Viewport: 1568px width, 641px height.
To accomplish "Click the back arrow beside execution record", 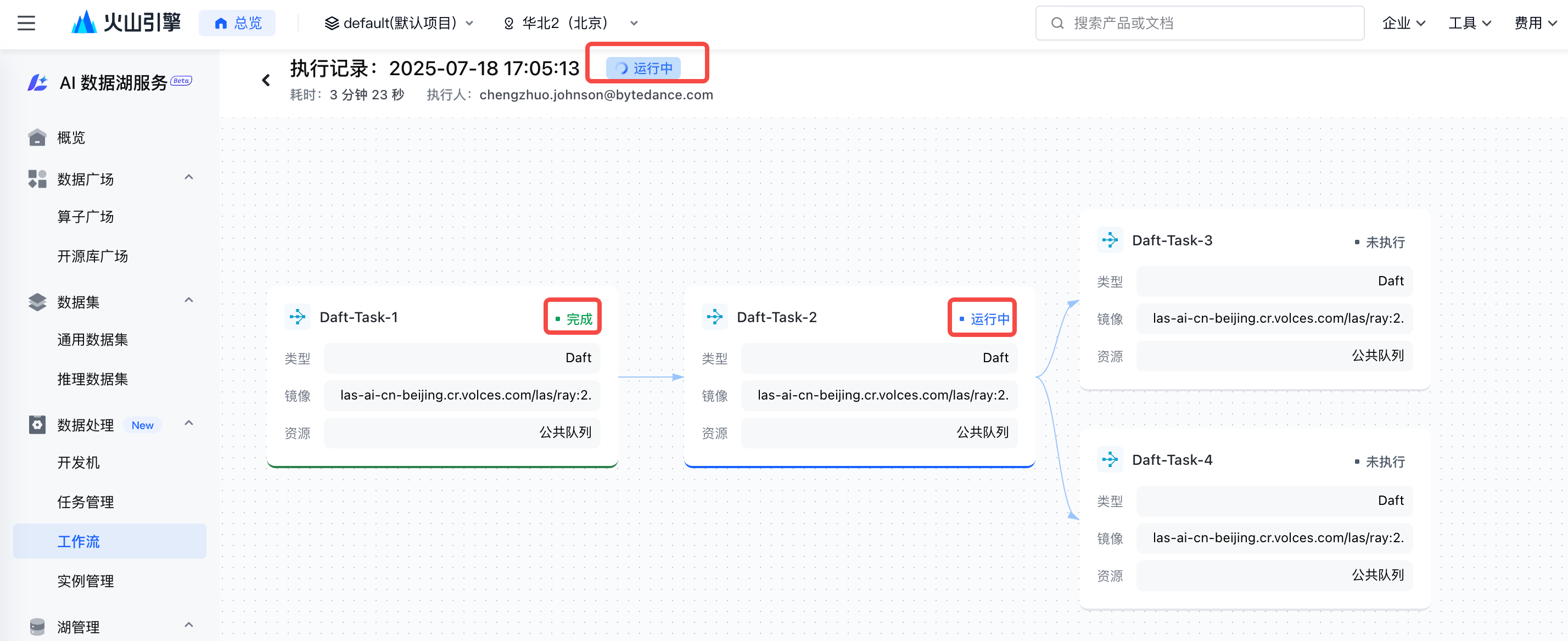I will (x=266, y=80).
